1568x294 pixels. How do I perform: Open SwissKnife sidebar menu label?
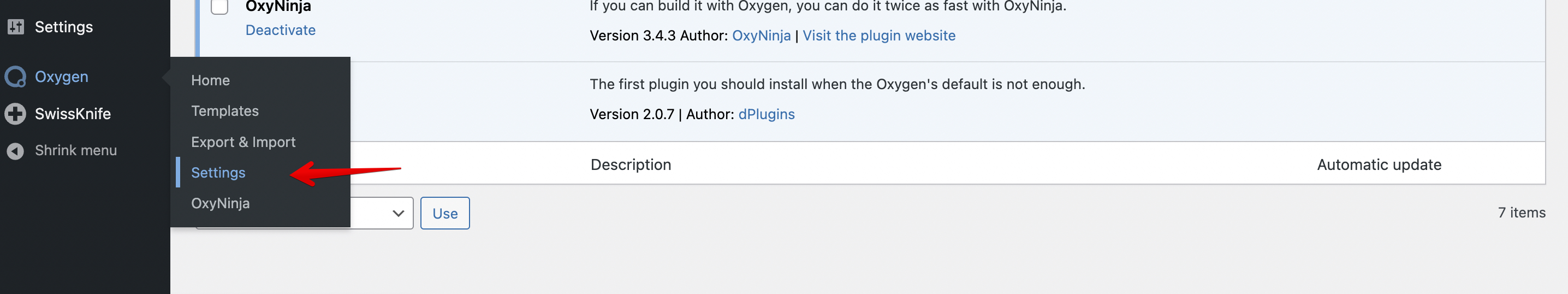73,114
